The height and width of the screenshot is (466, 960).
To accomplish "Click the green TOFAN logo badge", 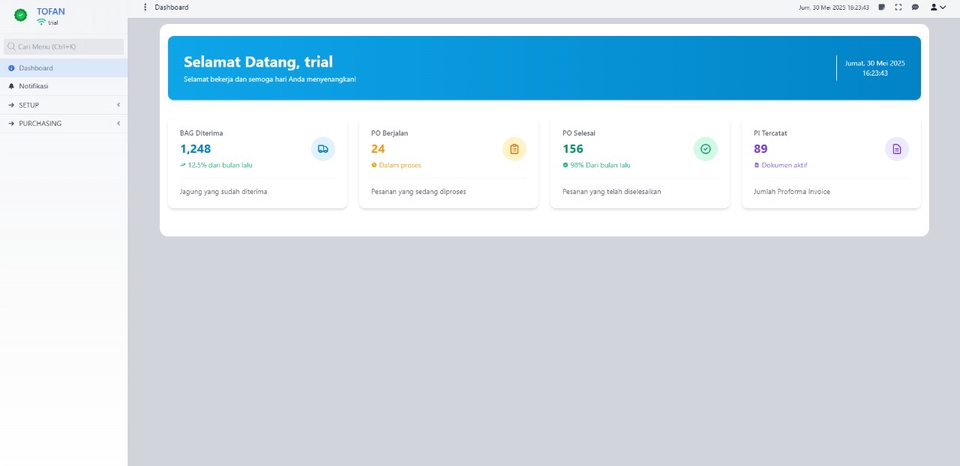I will coord(21,15).
